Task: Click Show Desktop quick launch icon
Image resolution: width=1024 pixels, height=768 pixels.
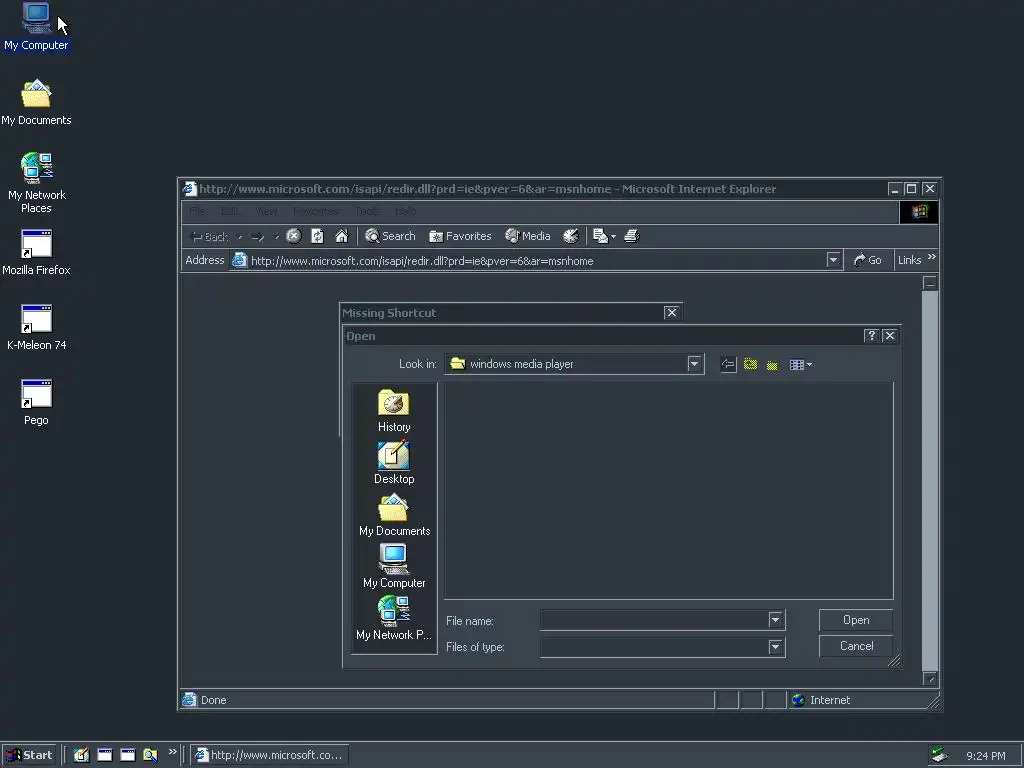Action: (81, 755)
